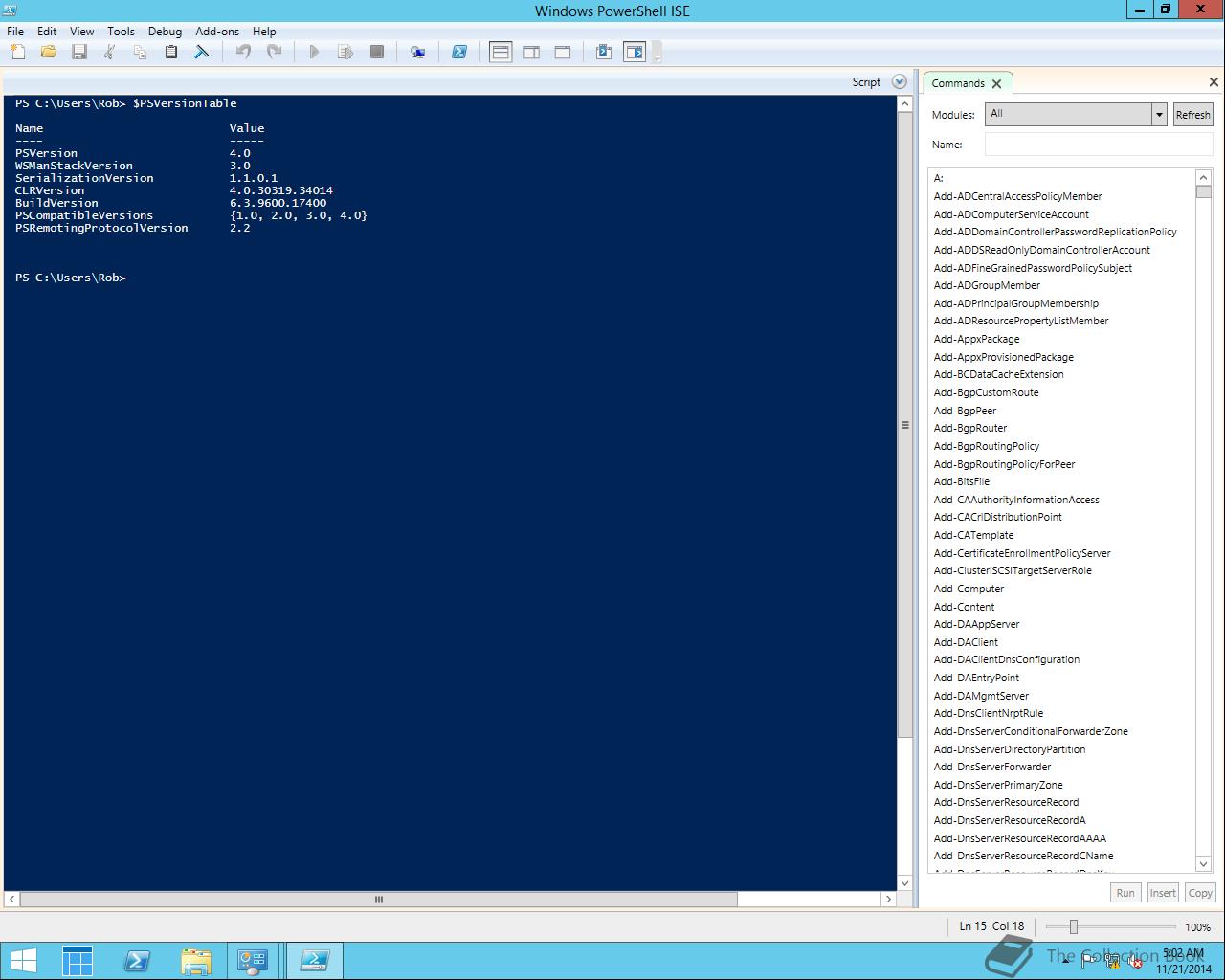Viewport: 1225px width, 980px height.
Task: Close the Commands add-on panel
Action: tap(1214, 82)
